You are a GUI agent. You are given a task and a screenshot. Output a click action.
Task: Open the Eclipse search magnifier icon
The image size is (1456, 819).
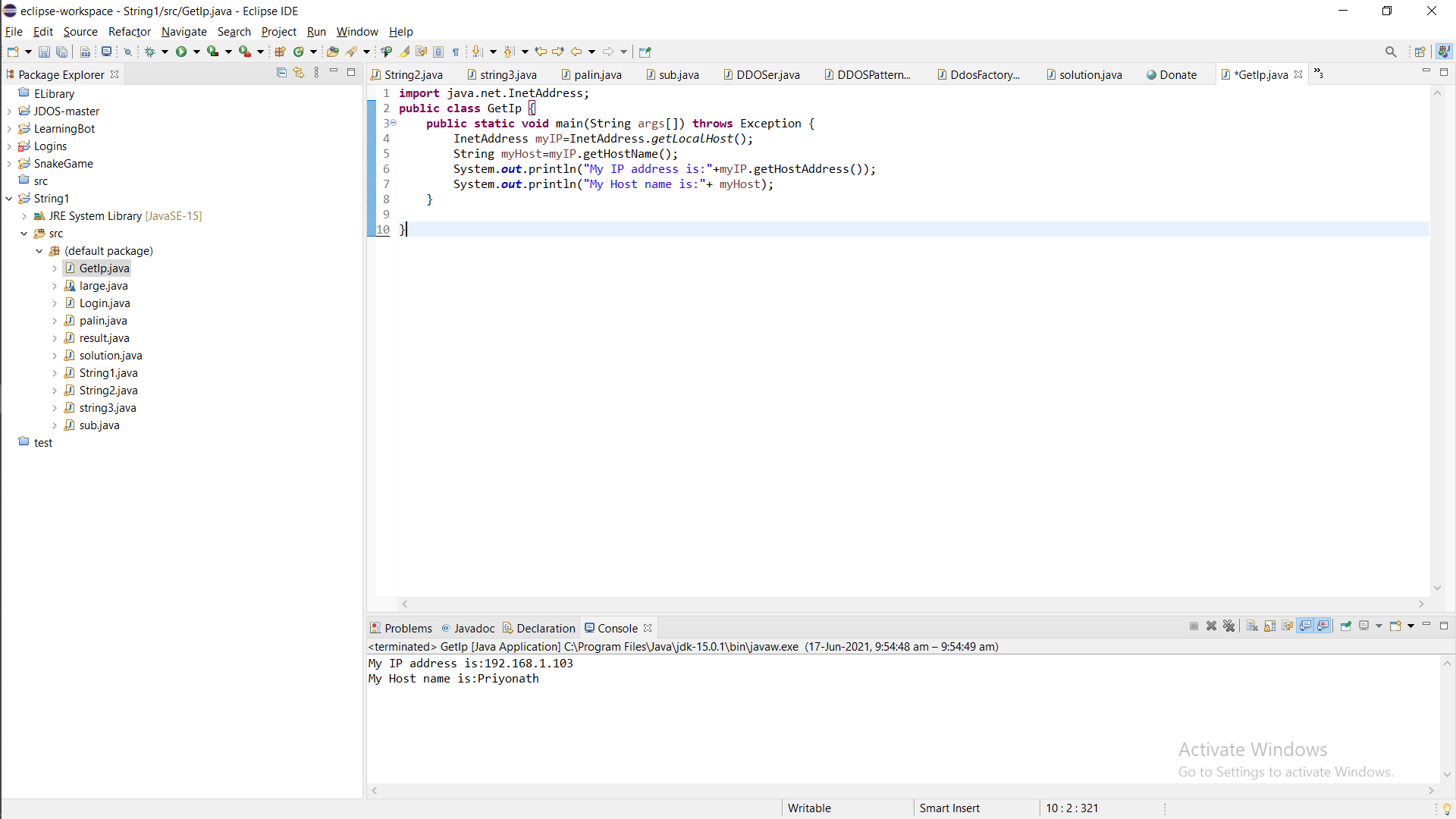point(1391,52)
